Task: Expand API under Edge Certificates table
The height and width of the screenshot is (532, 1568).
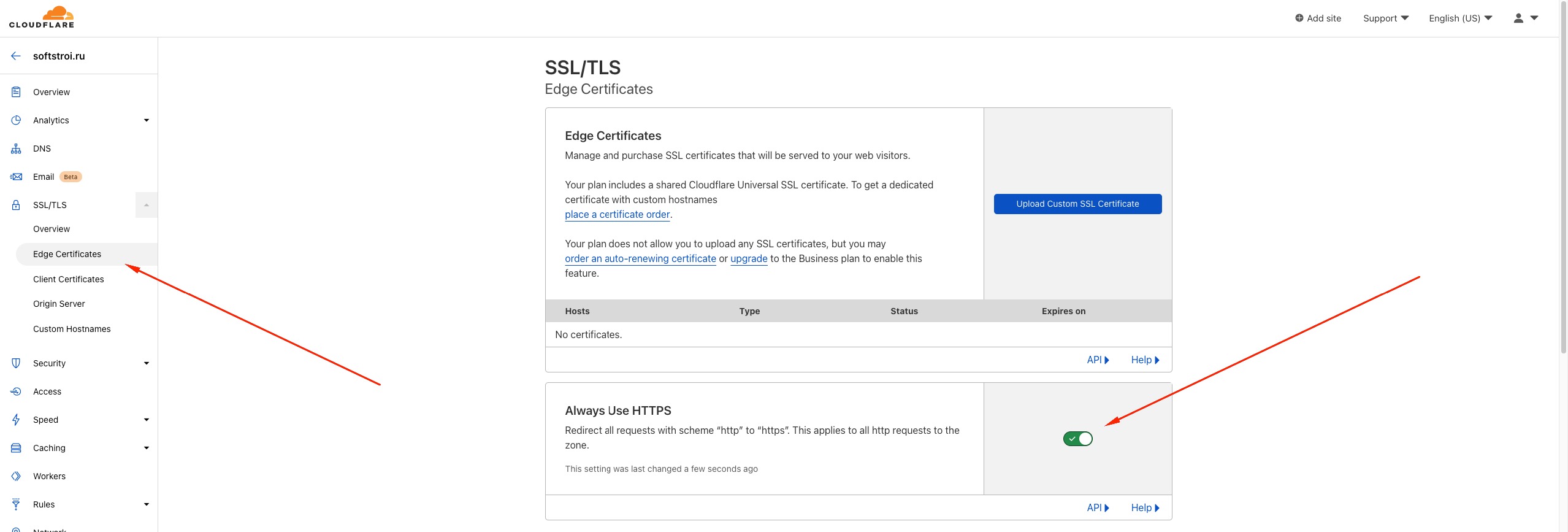Action: pyautogui.click(x=1098, y=360)
